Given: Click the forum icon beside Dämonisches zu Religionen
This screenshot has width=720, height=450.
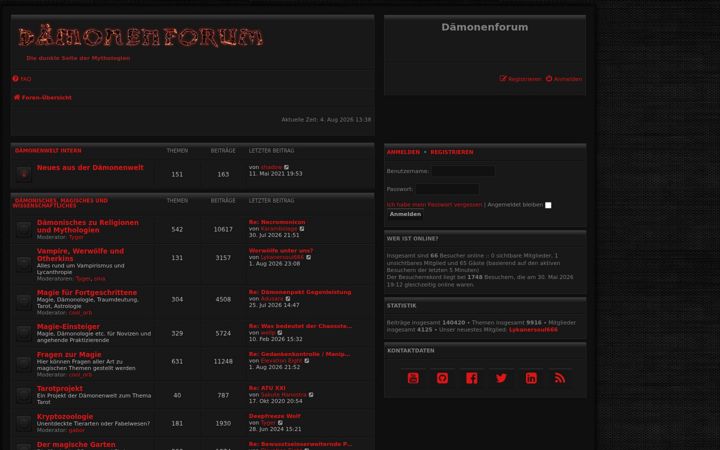Looking at the screenshot, I should point(24,229).
